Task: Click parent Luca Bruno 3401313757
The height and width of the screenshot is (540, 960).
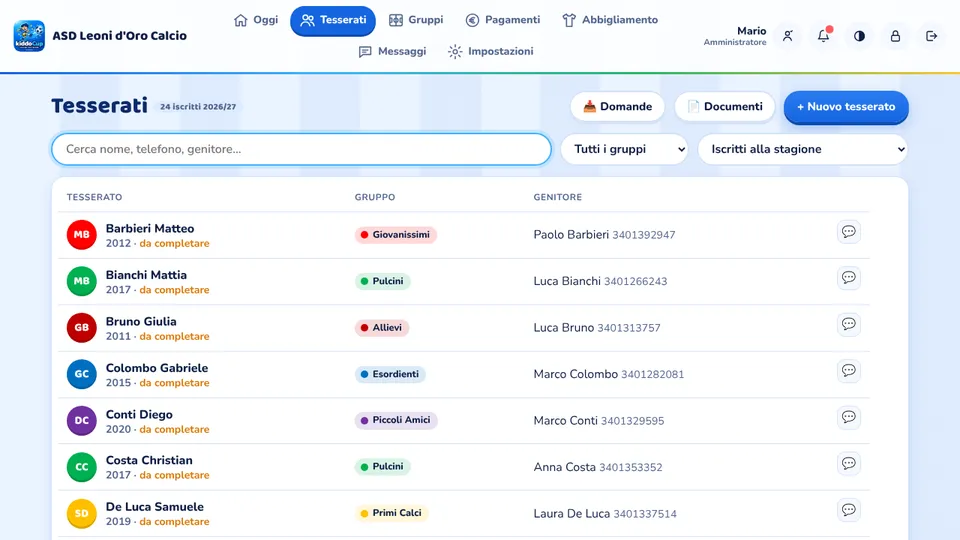Action: click(x=597, y=328)
